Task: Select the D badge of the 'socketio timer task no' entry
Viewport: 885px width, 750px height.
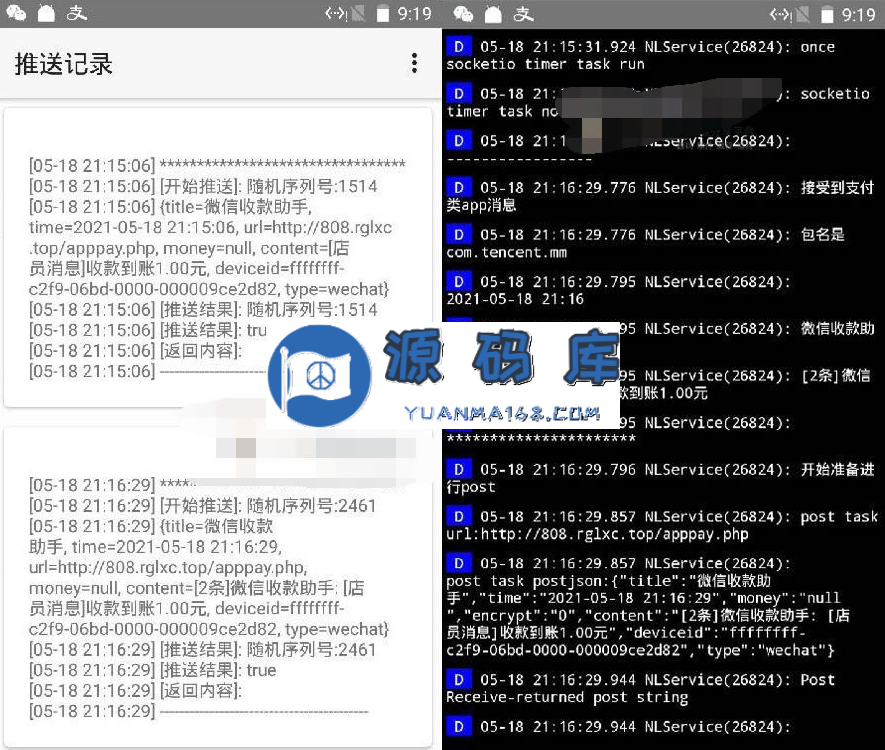Action: (x=459, y=93)
